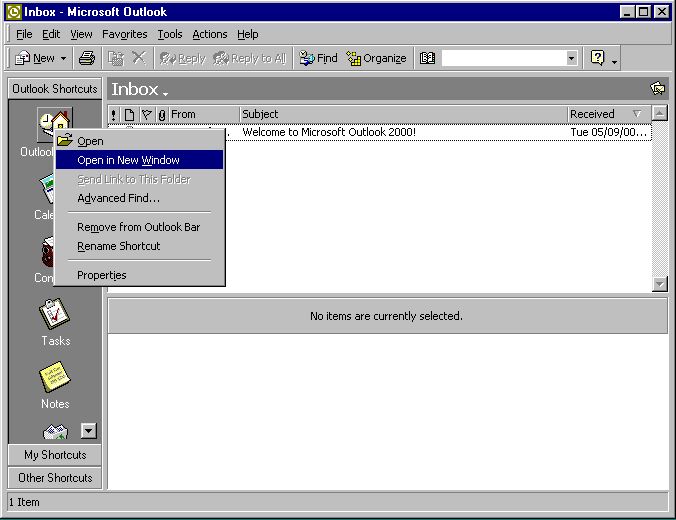Open the File menu
Viewport: 676px width, 520px height.
pyautogui.click(x=24, y=34)
